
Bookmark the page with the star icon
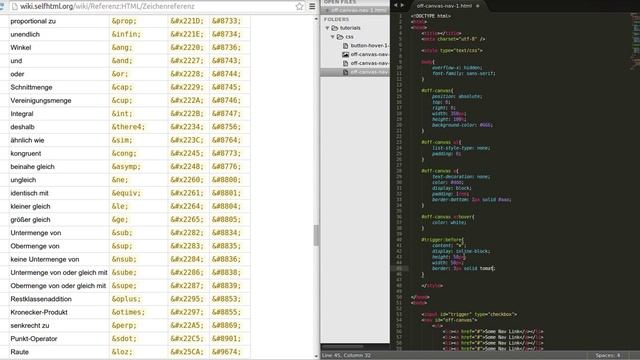[x=300, y=6]
